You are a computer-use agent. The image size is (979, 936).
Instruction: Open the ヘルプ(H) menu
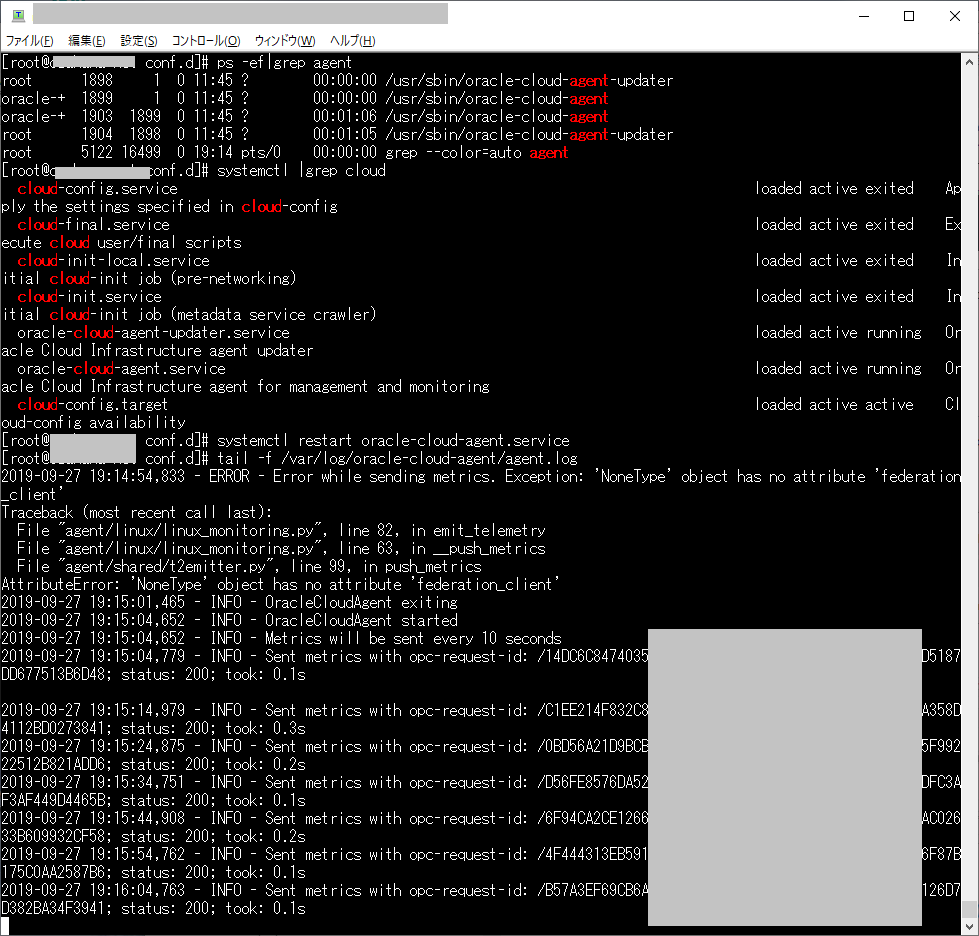coord(352,41)
